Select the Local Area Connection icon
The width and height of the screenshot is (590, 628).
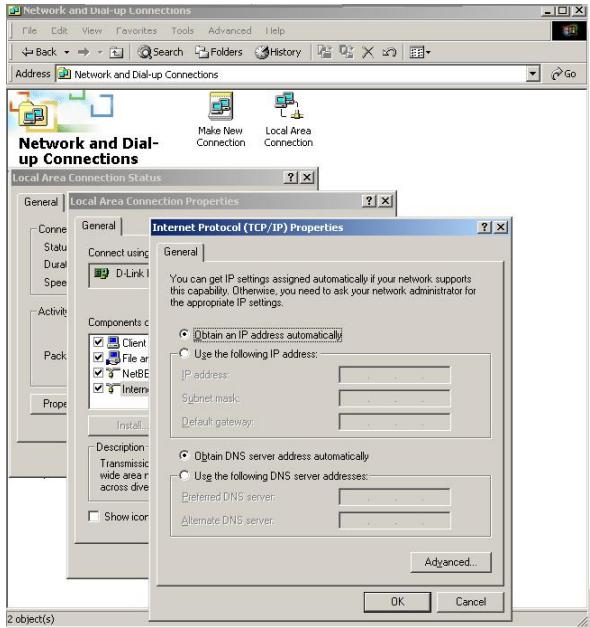288,119
